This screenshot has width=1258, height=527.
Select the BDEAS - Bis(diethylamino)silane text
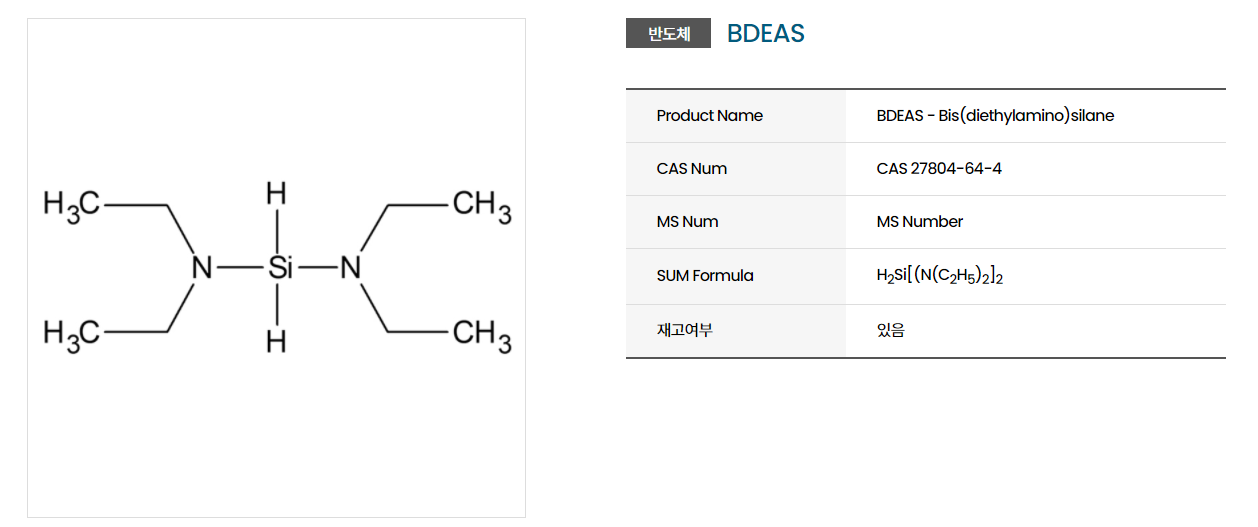(x=994, y=116)
